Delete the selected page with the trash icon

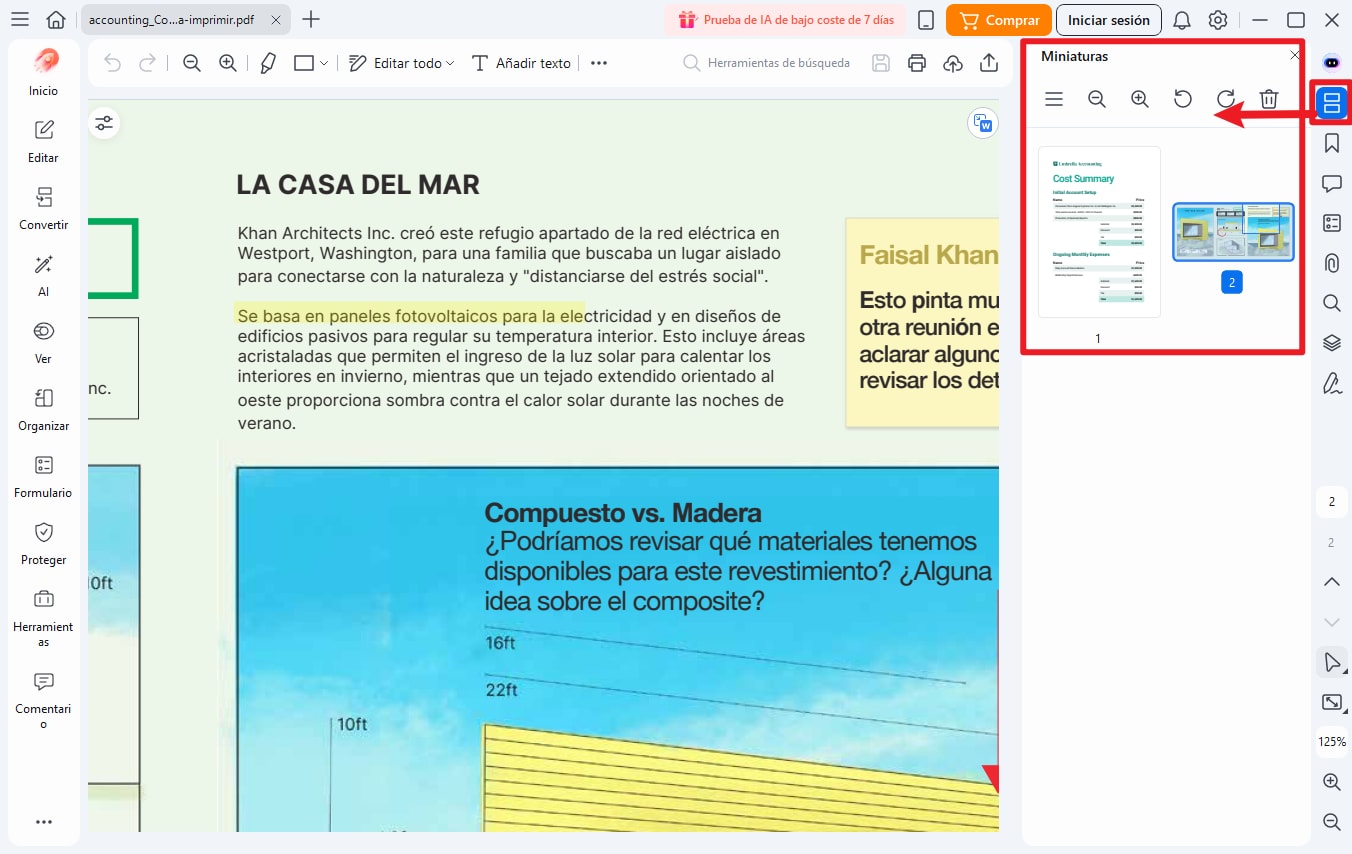click(x=1269, y=98)
